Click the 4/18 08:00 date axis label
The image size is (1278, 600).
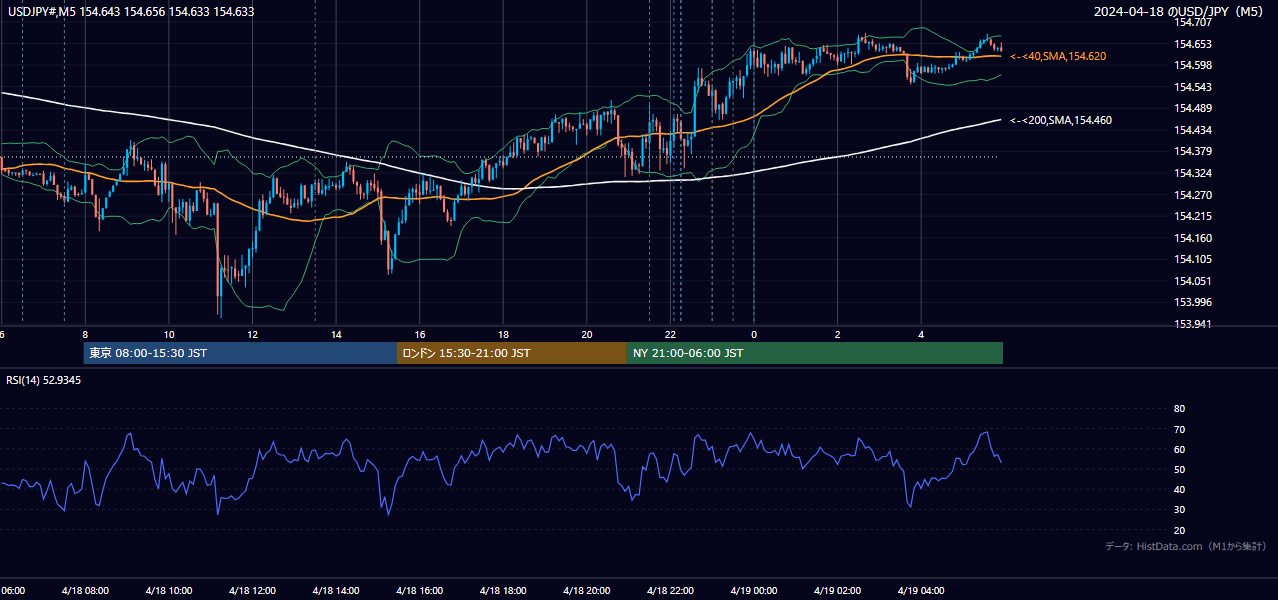click(85, 591)
